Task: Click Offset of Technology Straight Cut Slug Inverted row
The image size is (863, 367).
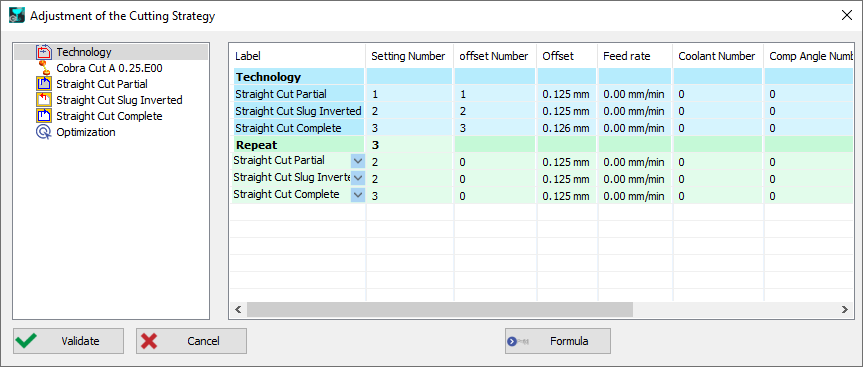Action: point(567,111)
